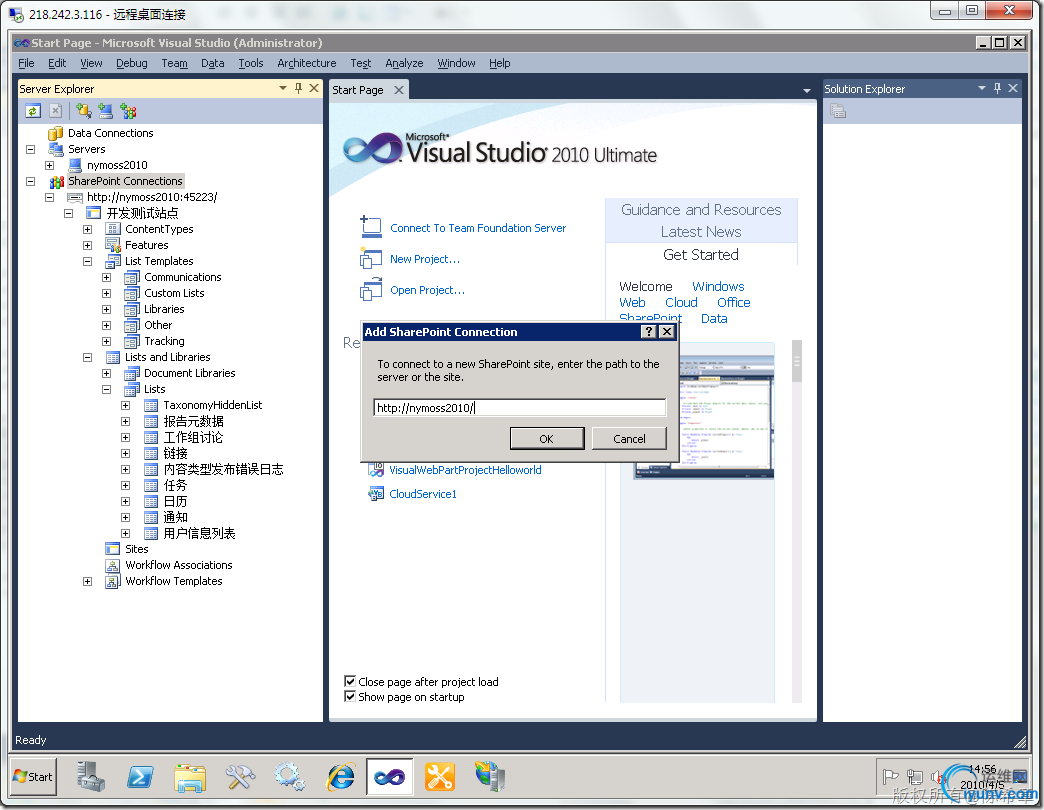Click the Server Manager taskbar icon
The height and width of the screenshot is (810, 1044).
pos(90,777)
